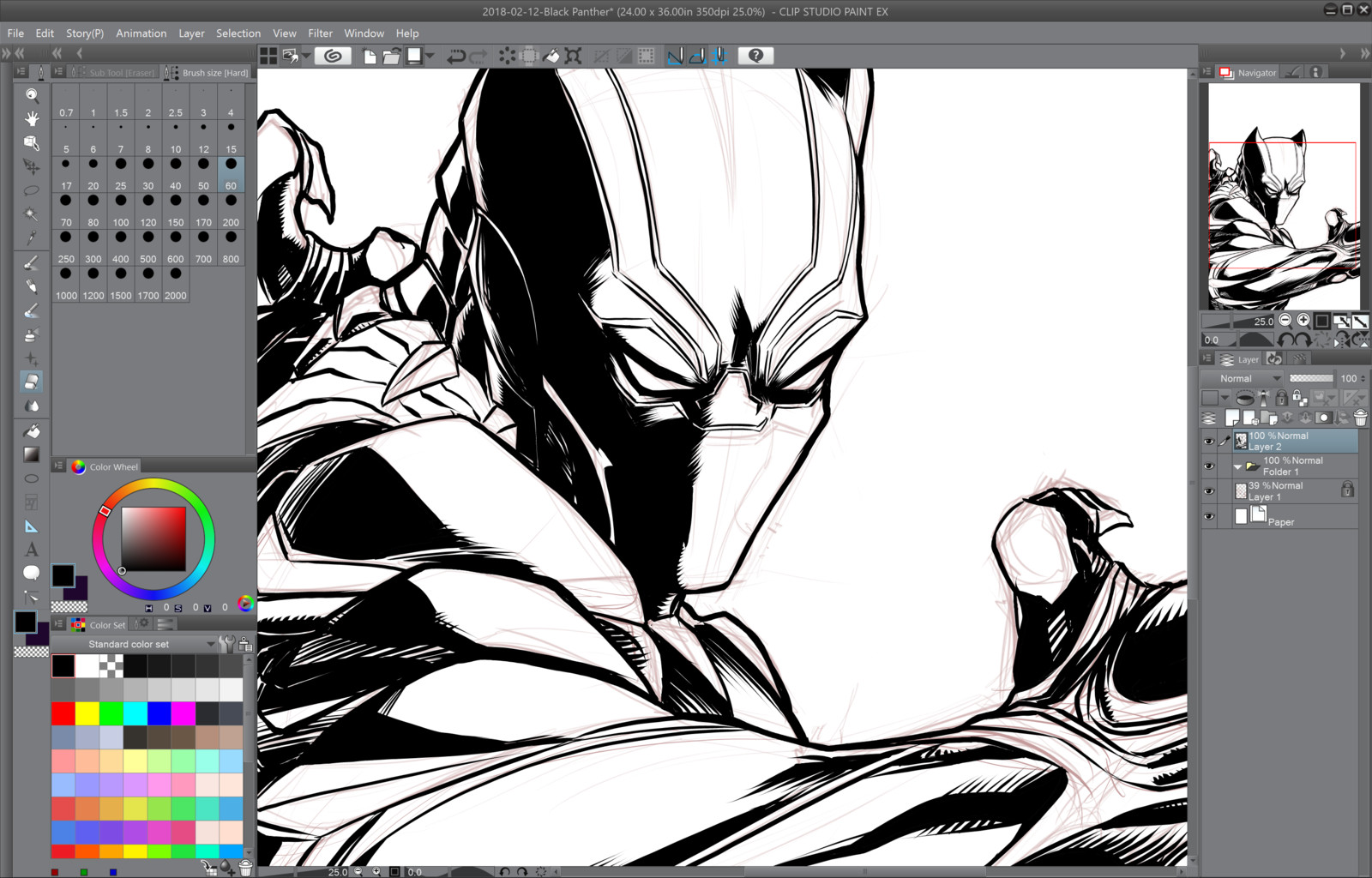This screenshot has width=1372, height=878.
Task: Collapse Folder 1 with its triangle
Action: [x=1237, y=466]
